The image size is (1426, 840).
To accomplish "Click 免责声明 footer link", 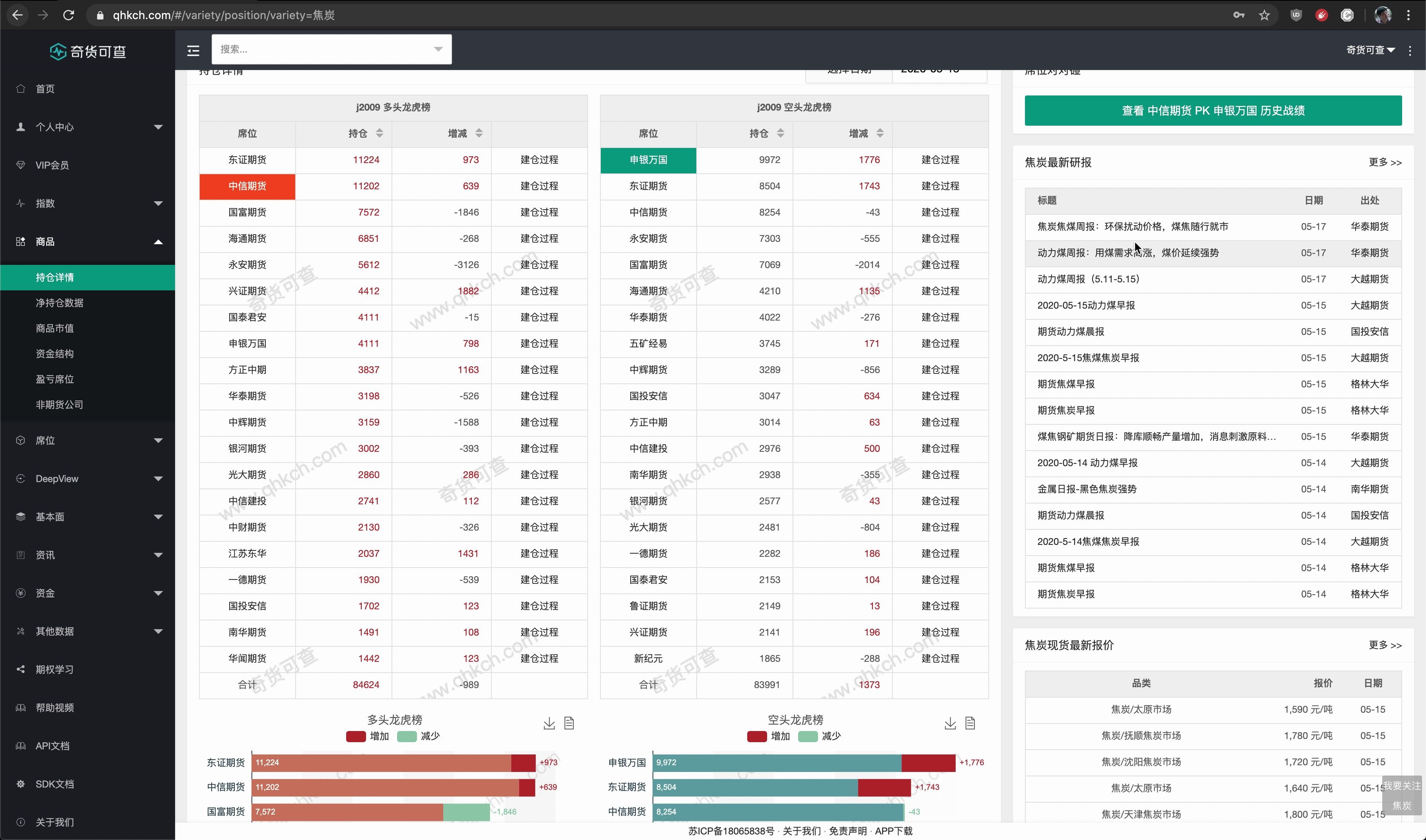I will pyautogui.click(x=847, y=831).
